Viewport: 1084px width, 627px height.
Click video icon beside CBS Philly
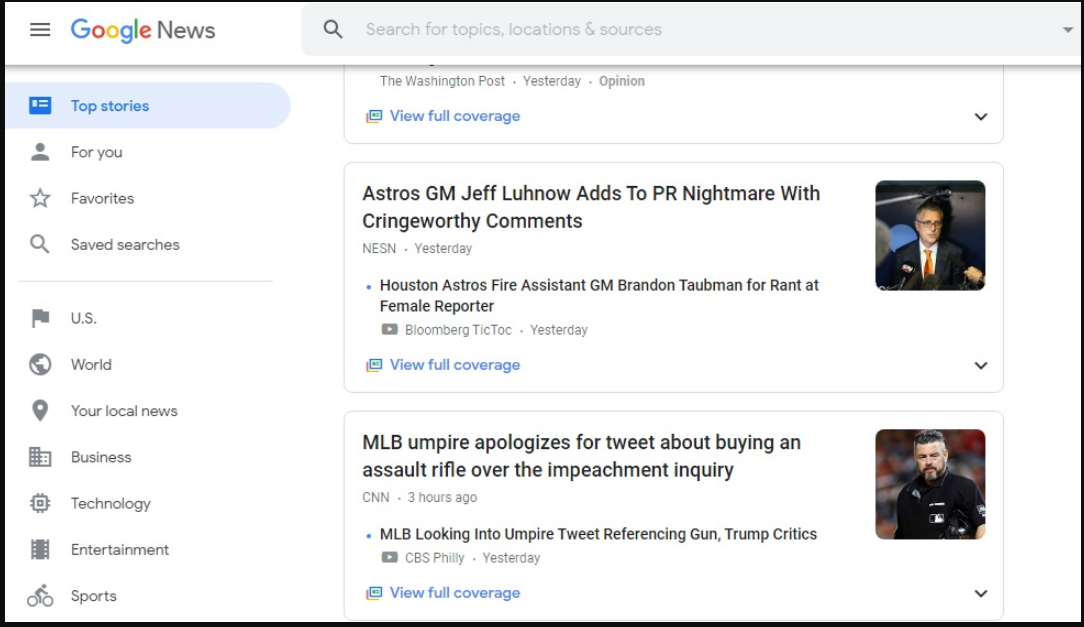pos(390,557)
